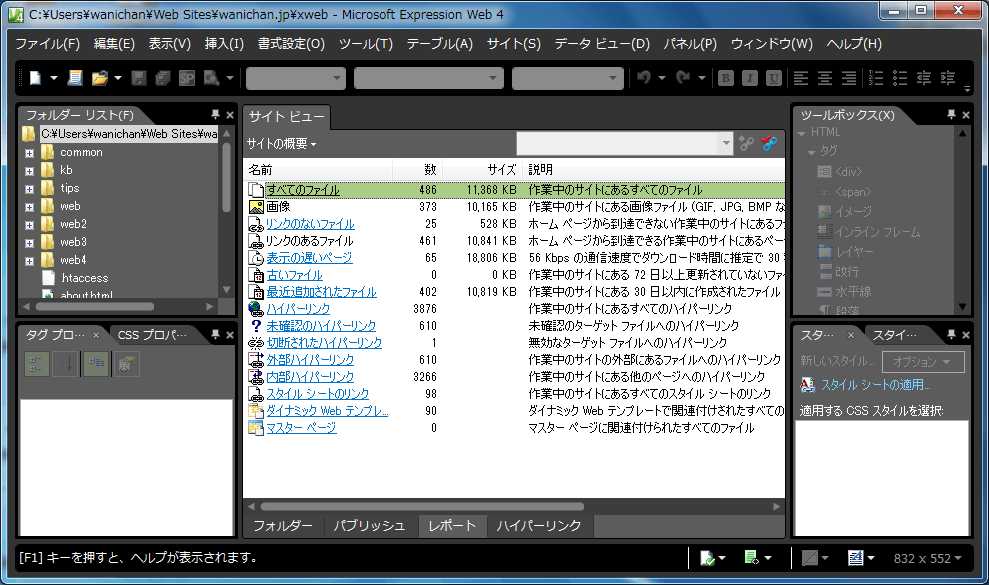Expand the kb folder
Screen dimensions: 989x585
click(29, 171)
